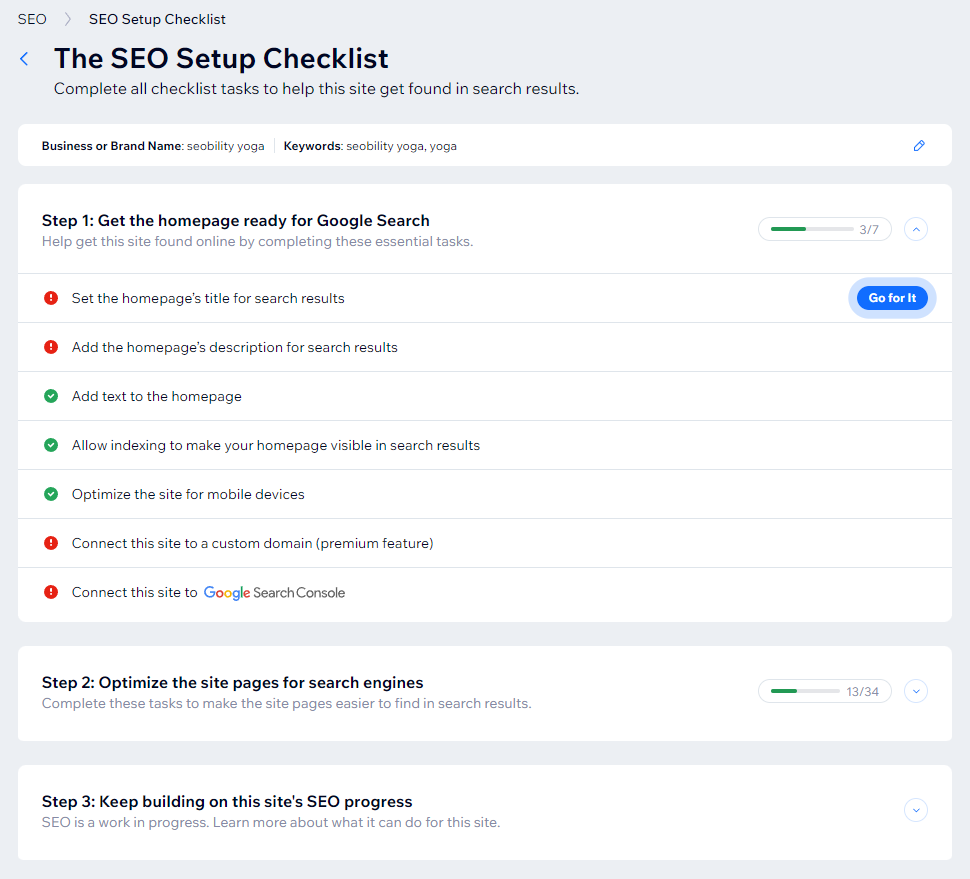Click the green check icon for mobile optimization task
This screenshot has width=970, height=879.
pyautogui.click(x=51, y=494)
